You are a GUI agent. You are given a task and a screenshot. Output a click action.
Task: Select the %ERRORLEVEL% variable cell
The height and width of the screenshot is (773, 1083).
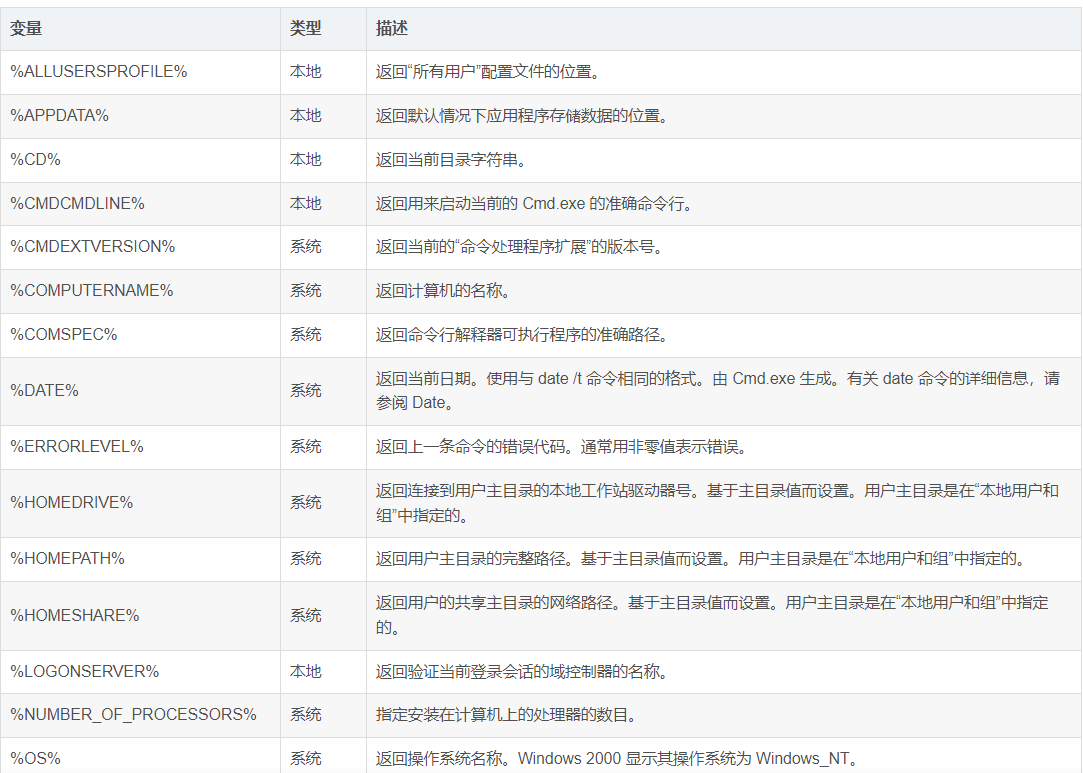pyautogui.click(x=77, y=447)
